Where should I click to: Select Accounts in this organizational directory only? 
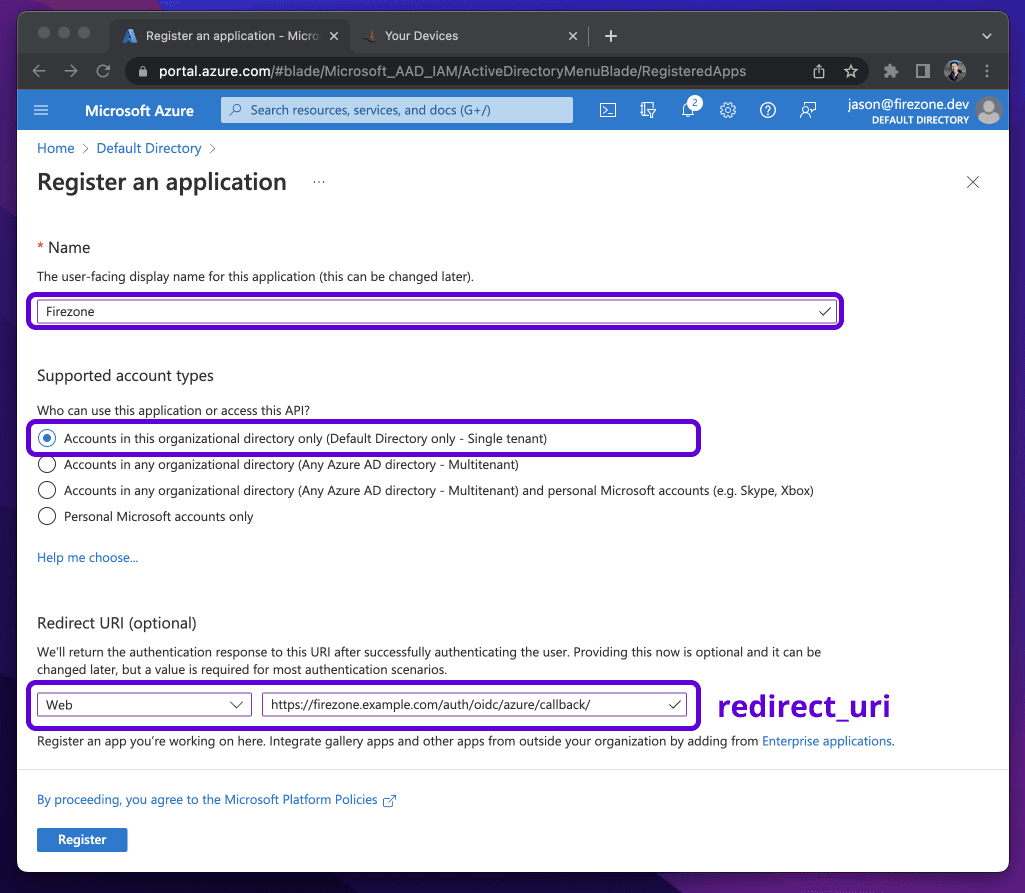point(46,437)
